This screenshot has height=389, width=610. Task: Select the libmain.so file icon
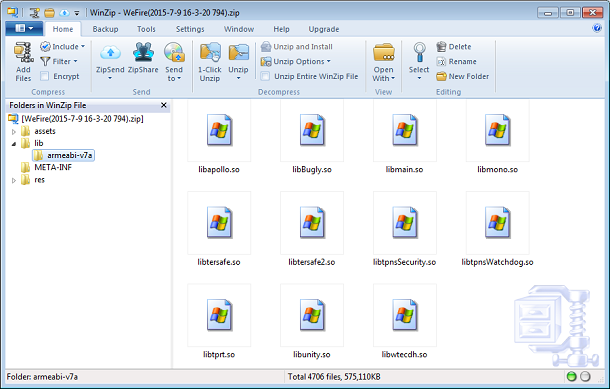(405, 130)
